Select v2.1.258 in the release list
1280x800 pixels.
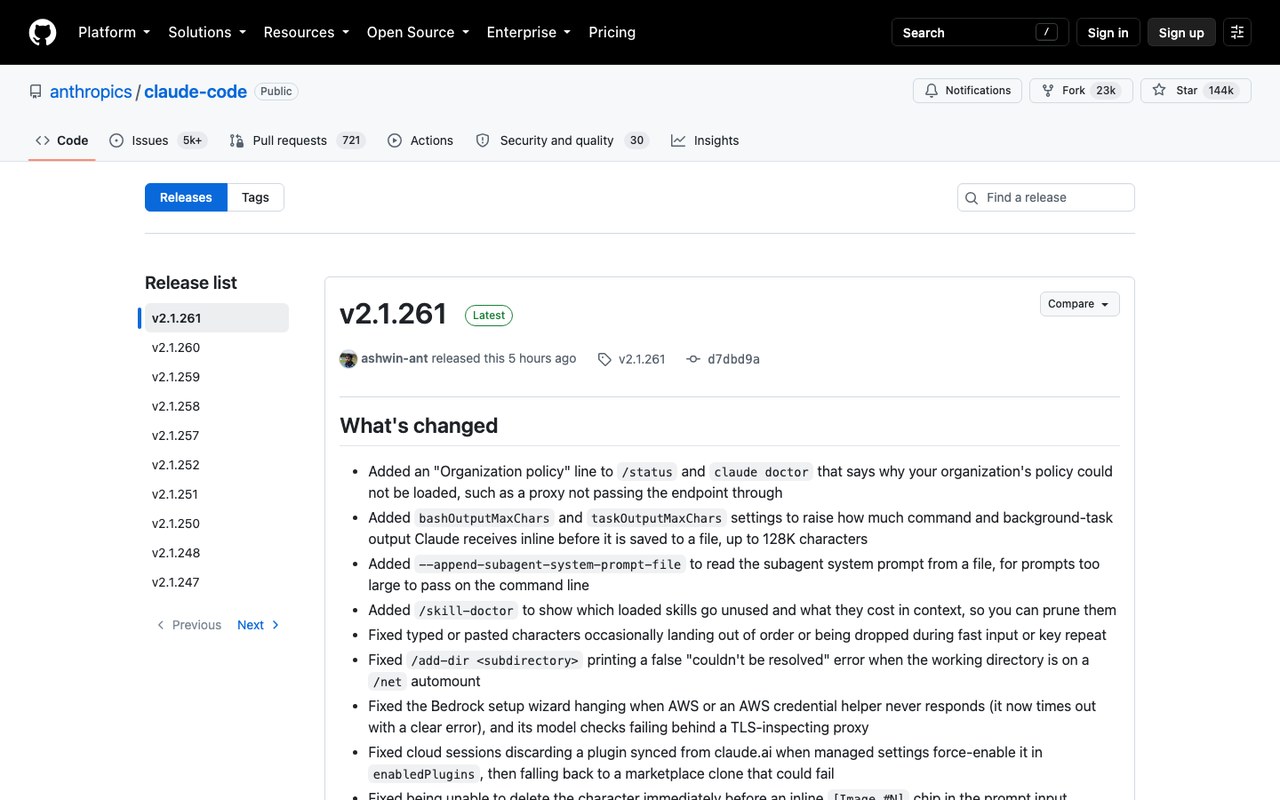point(217,406)
